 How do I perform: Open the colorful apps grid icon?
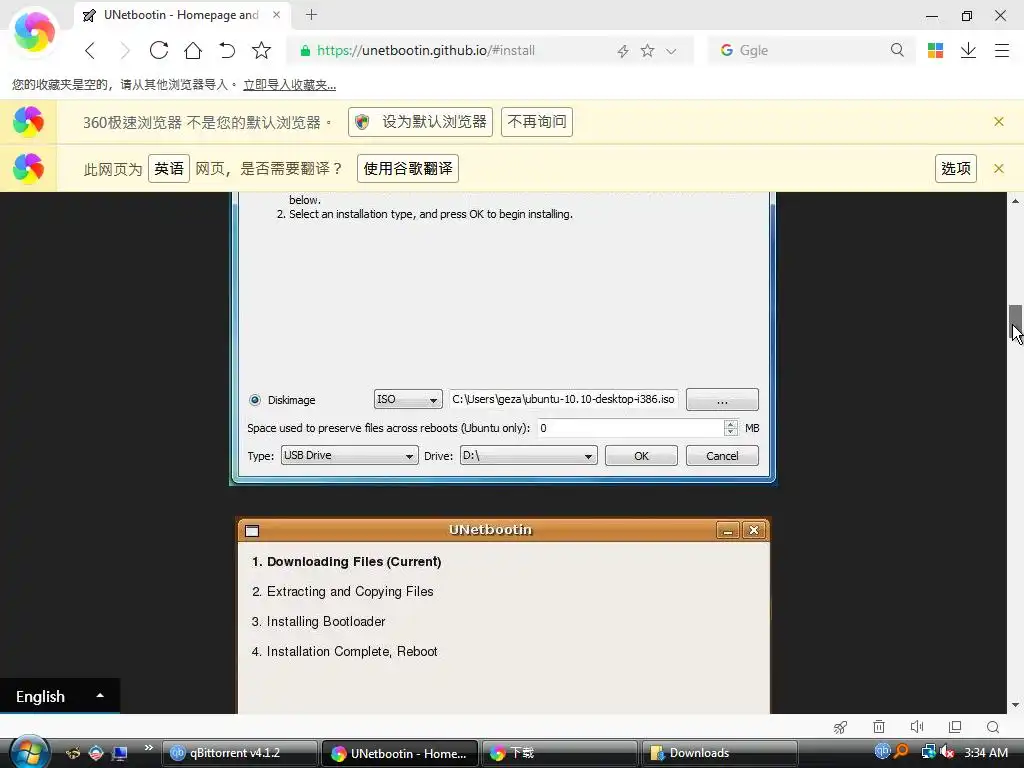click(x=935, y=50)
